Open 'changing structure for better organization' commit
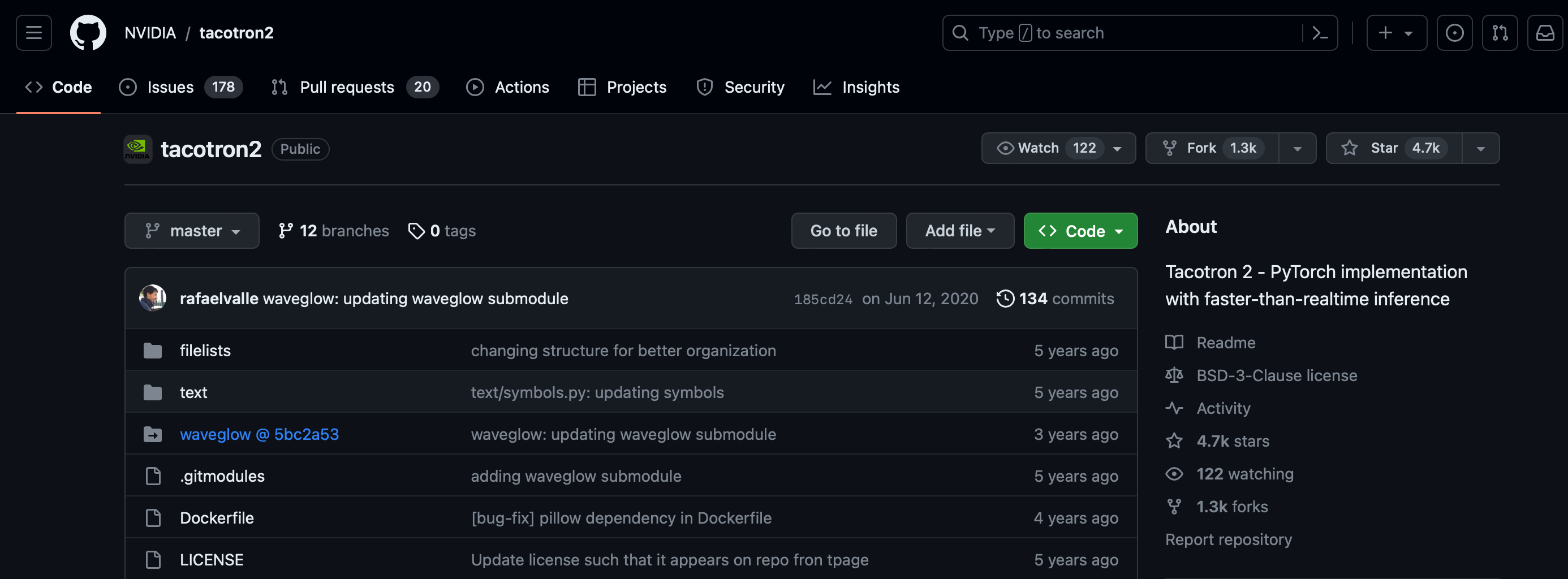This screenshot has height=579, width=1568. click(x=623, y=351)
